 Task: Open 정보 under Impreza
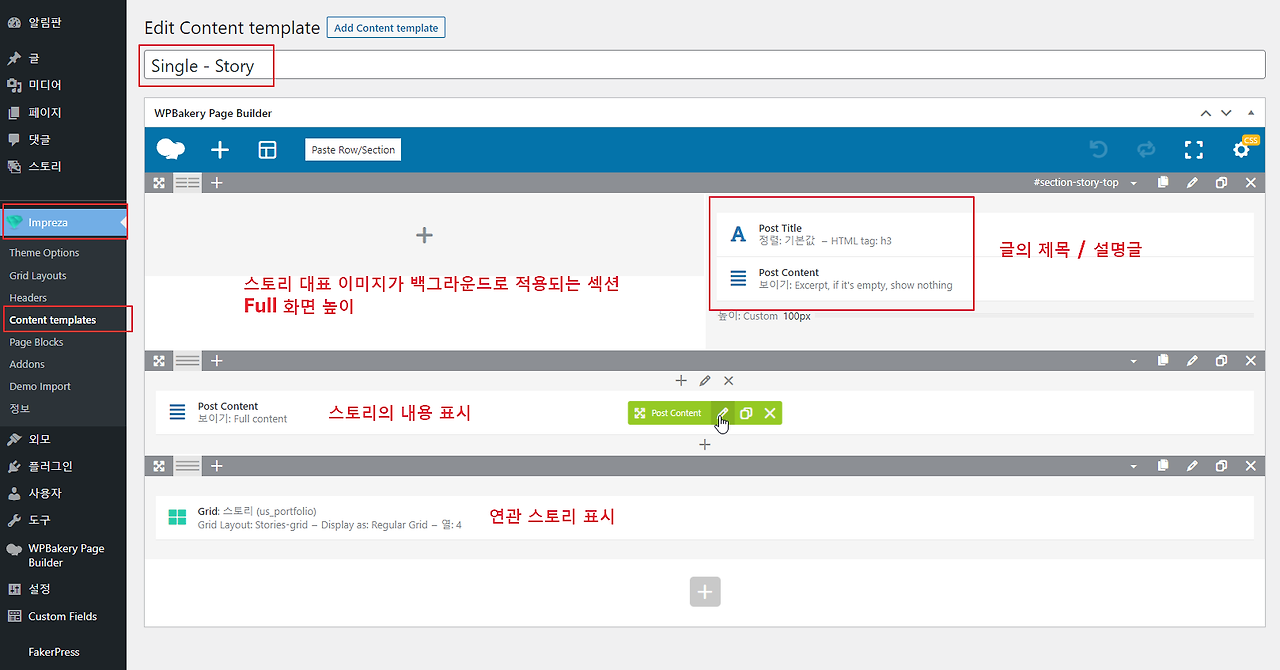(20, 409)
